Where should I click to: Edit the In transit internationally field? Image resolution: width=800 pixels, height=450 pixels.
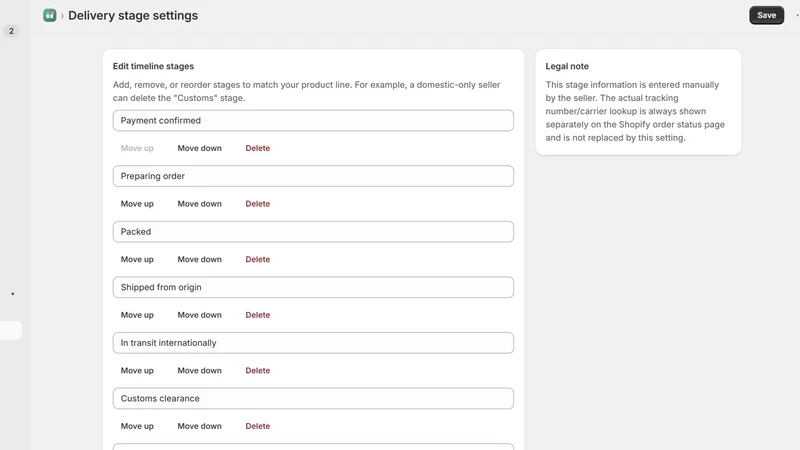(313, 343)
